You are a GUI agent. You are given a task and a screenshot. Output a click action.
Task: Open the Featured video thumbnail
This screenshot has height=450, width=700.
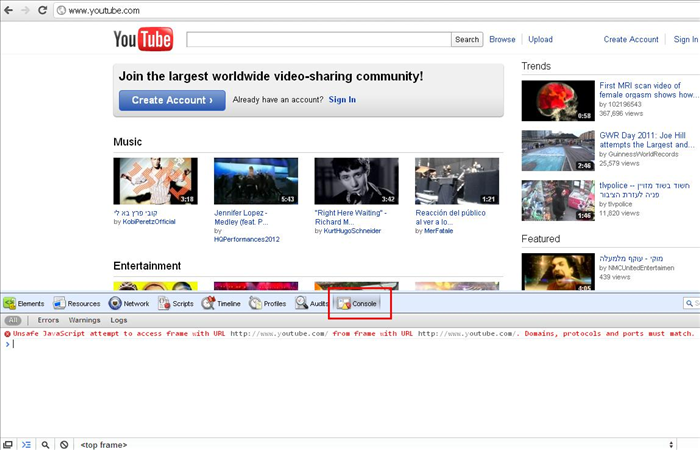pyautogui.click(x=558, y=272)
